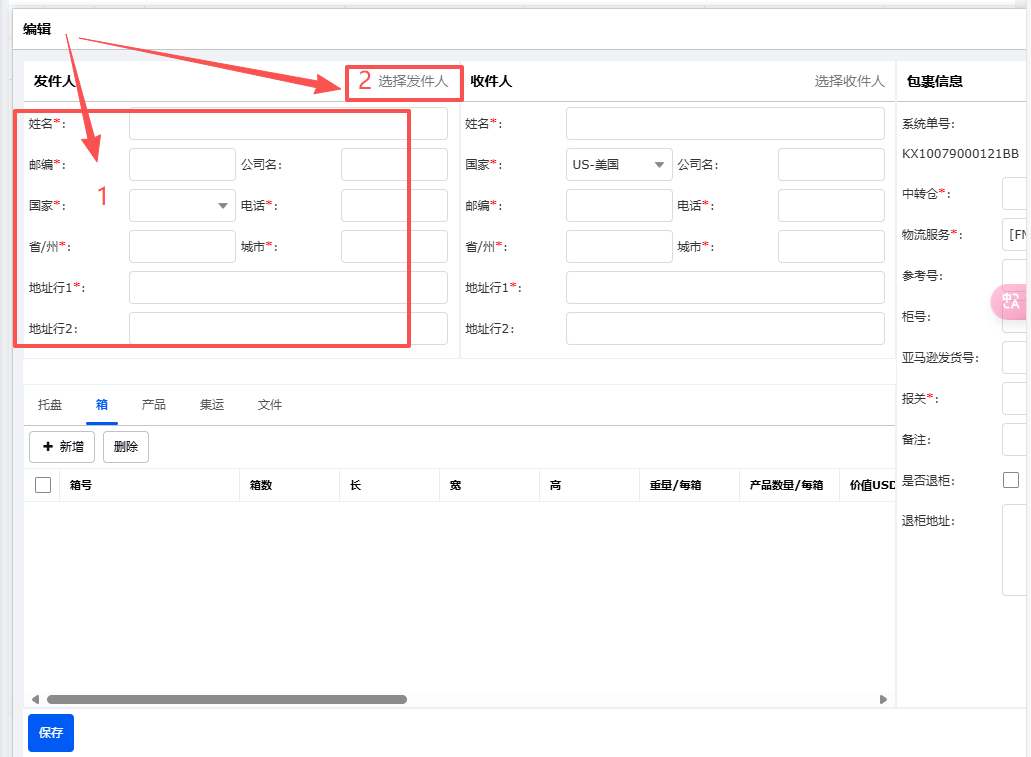This screenshot has height=757, width=1031.
Task: Open the 物流服务 logistics service dropdown
Action: (x=1015, y=235)
